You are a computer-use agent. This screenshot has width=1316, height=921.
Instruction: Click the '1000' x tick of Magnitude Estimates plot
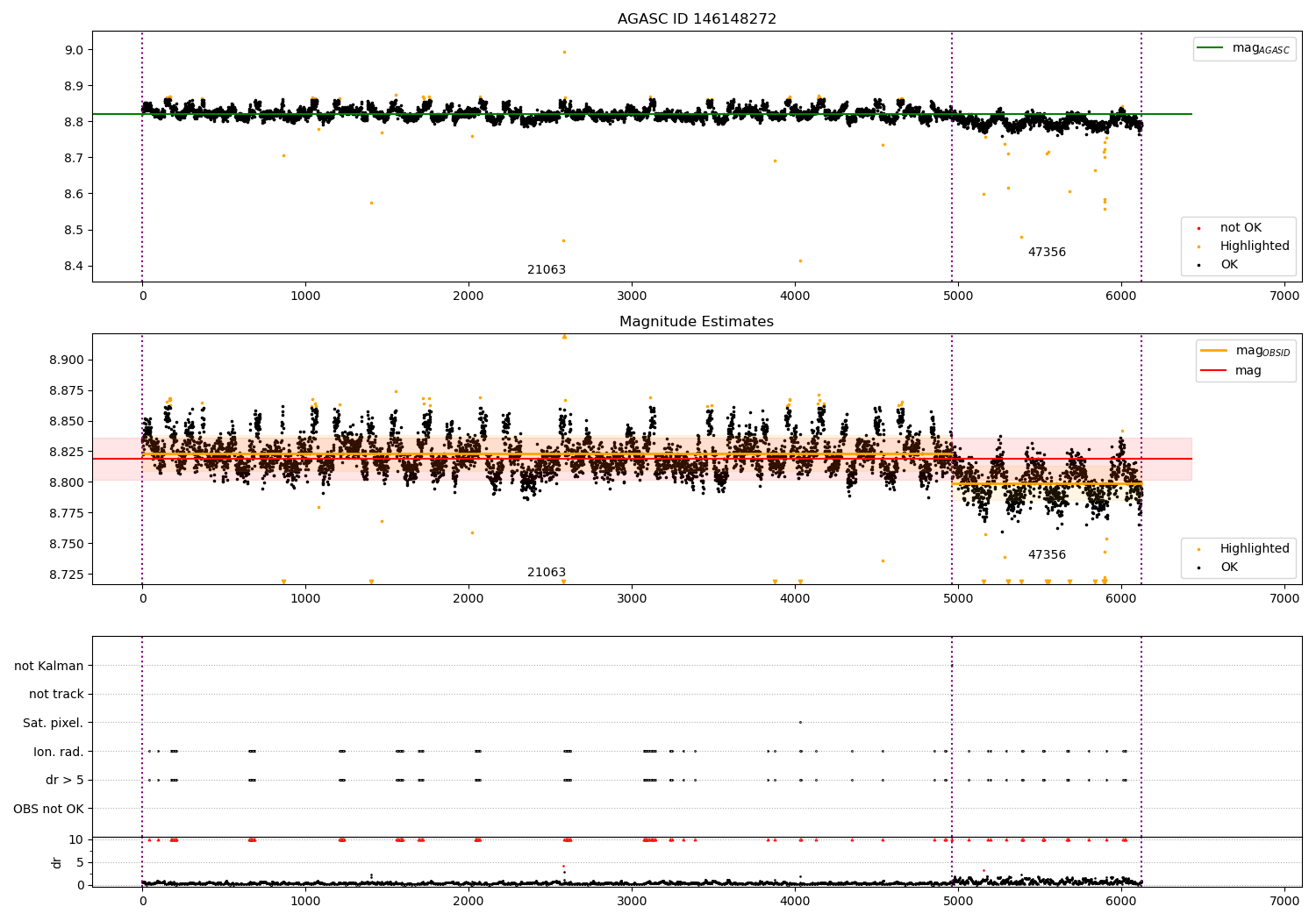[305, 599]
